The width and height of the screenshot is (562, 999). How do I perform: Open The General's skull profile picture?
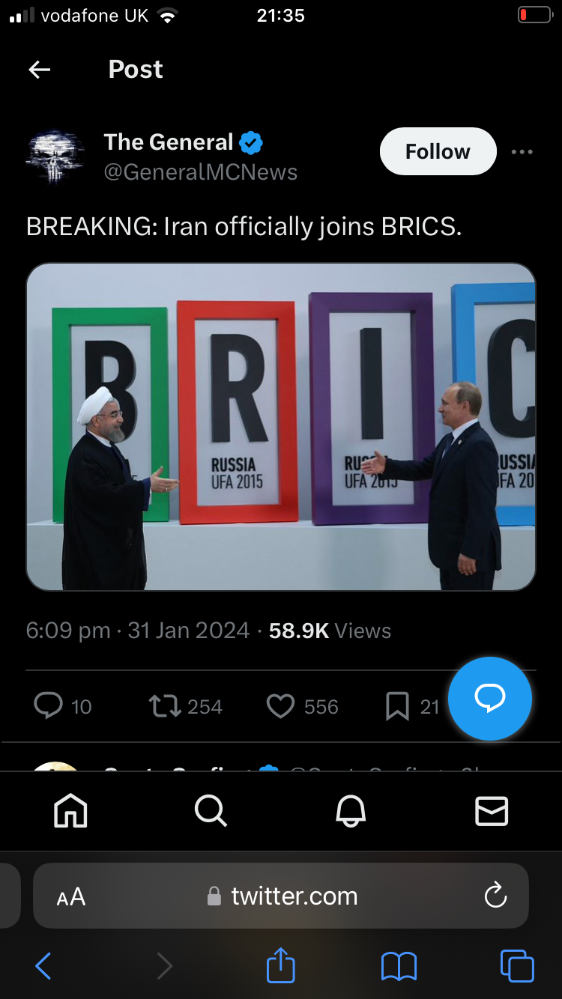pyautogui.click(x=54, y=156)
